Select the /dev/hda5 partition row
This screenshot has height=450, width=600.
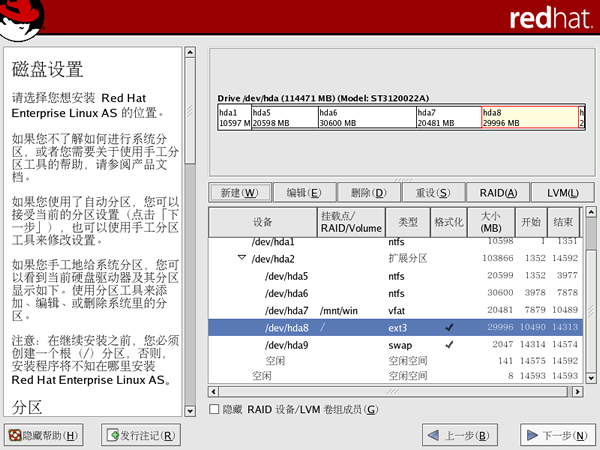[395, 276]
